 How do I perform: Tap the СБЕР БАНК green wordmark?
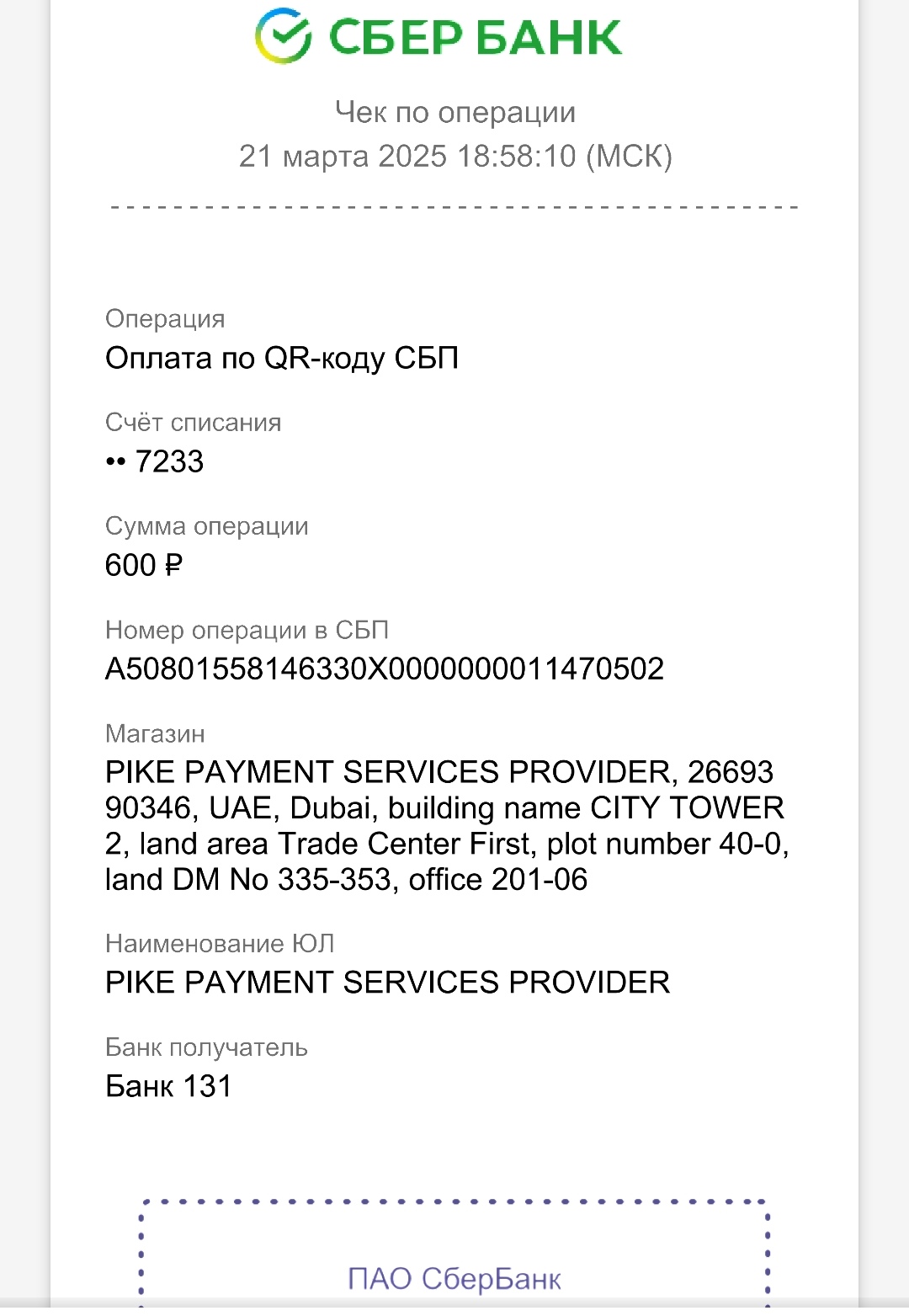tap(475, 37)
